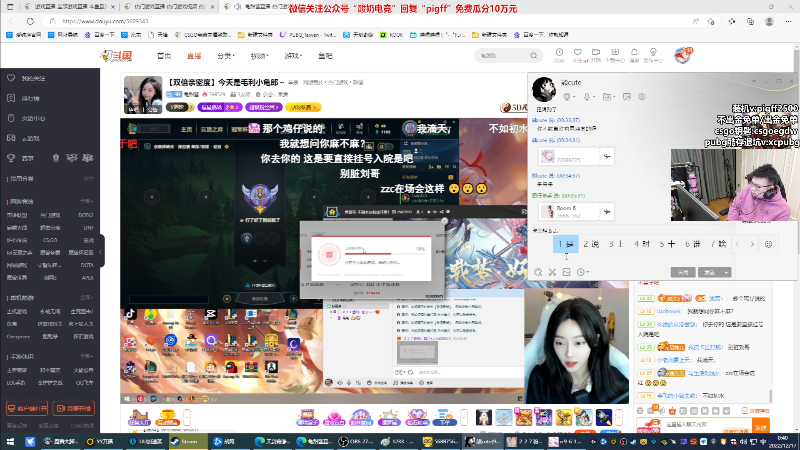Screen dimensions: 800x450
Task: Click the first gift bar icon
Action: tap(139, 417)
